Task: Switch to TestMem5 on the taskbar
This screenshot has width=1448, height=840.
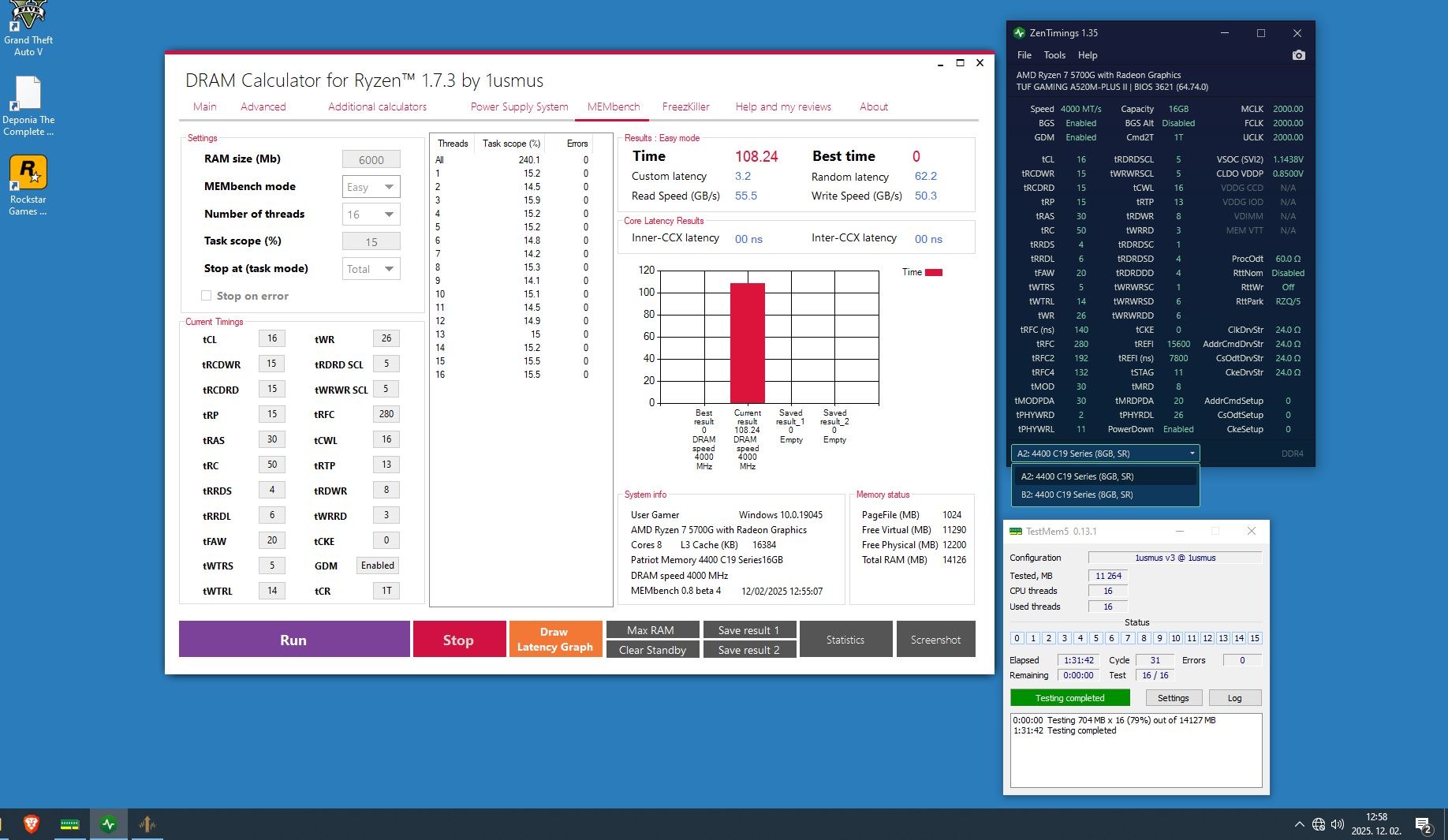Action: [69, 824]
